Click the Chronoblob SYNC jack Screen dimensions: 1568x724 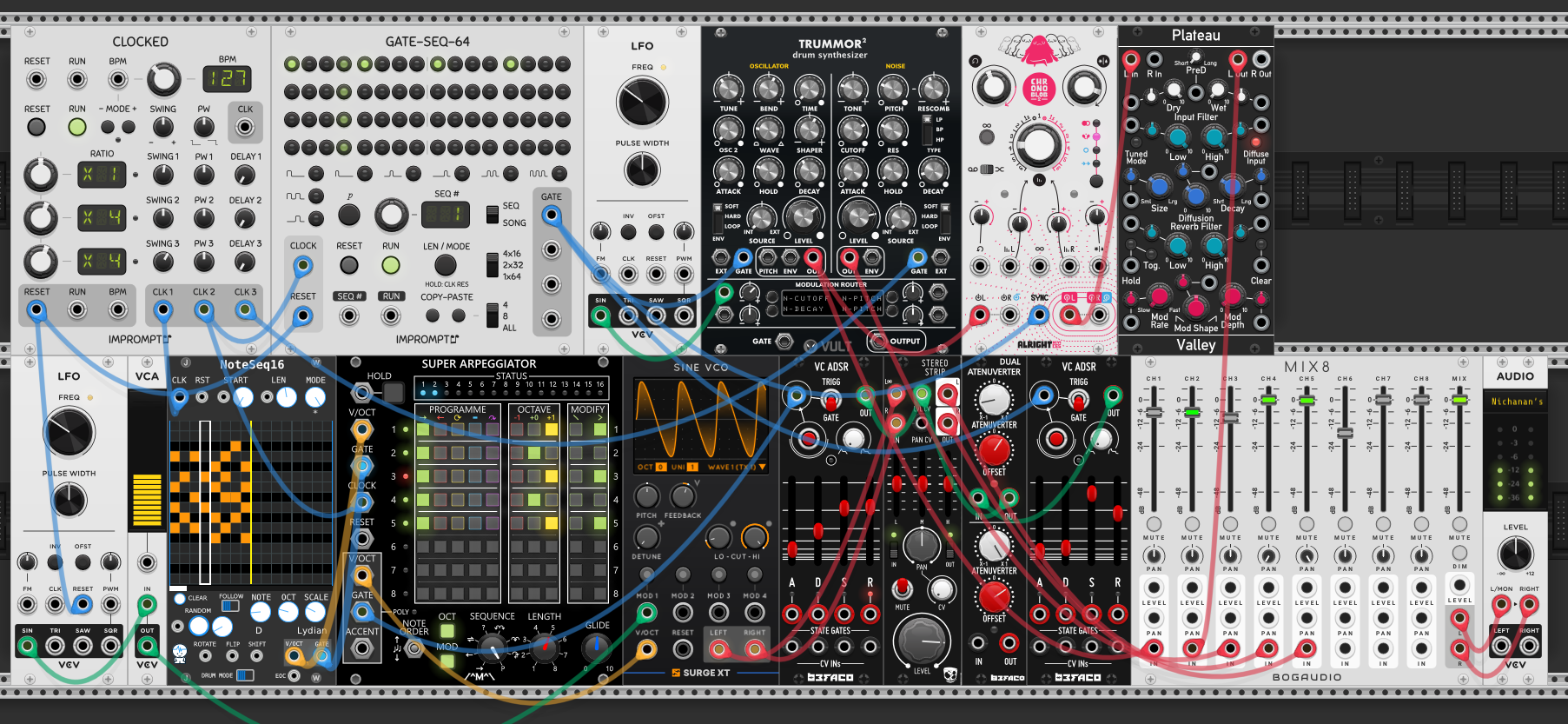pyautogui.click(x=1041, y=315)
